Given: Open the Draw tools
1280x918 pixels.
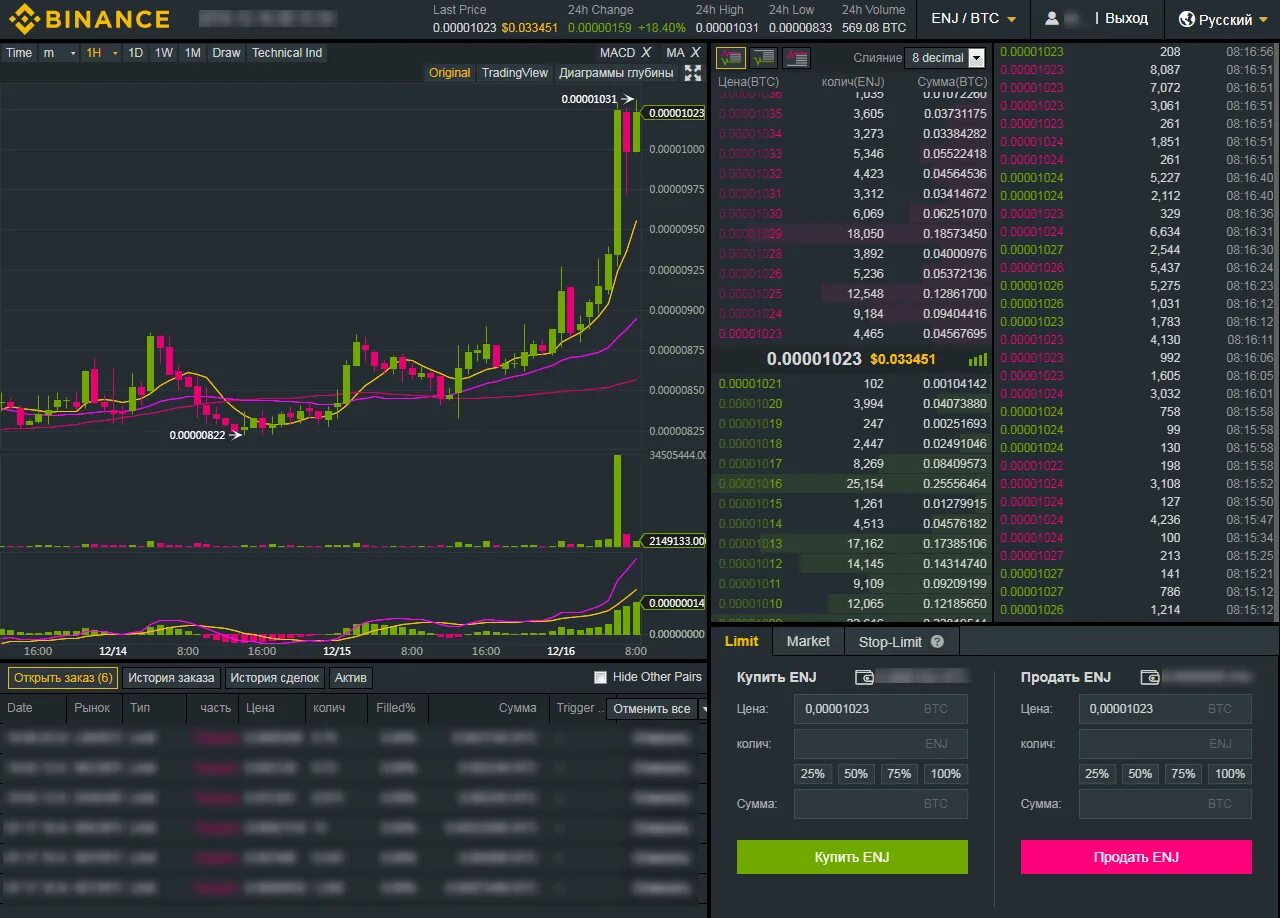Looking at the screenshot, I should [226, 53].
